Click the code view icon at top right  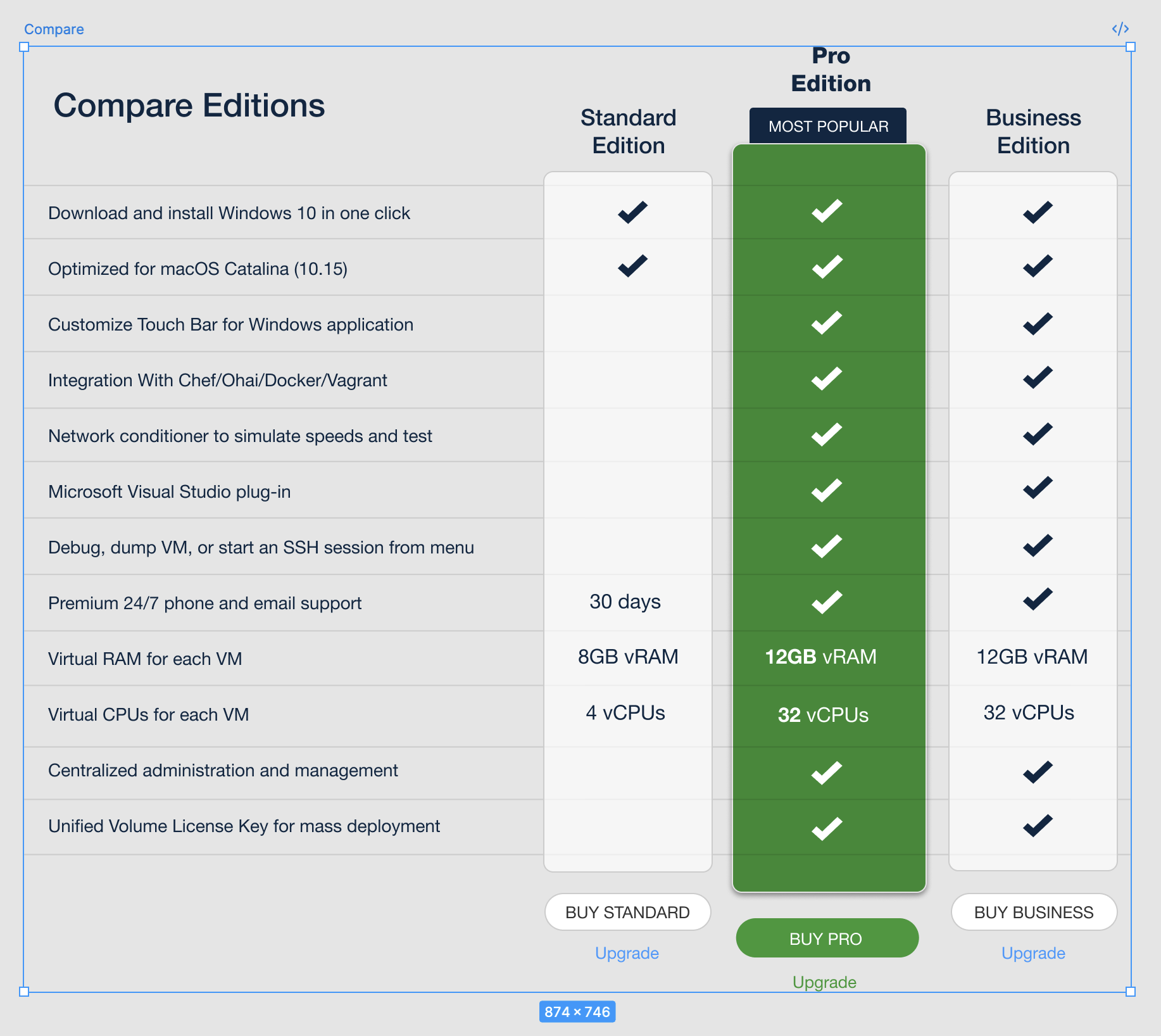pos(1120,29)
